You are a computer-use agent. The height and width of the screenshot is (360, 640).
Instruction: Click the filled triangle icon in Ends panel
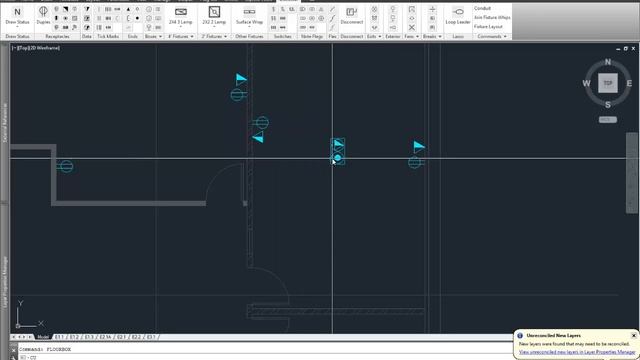pyautogui.click(x=128, y=9)
